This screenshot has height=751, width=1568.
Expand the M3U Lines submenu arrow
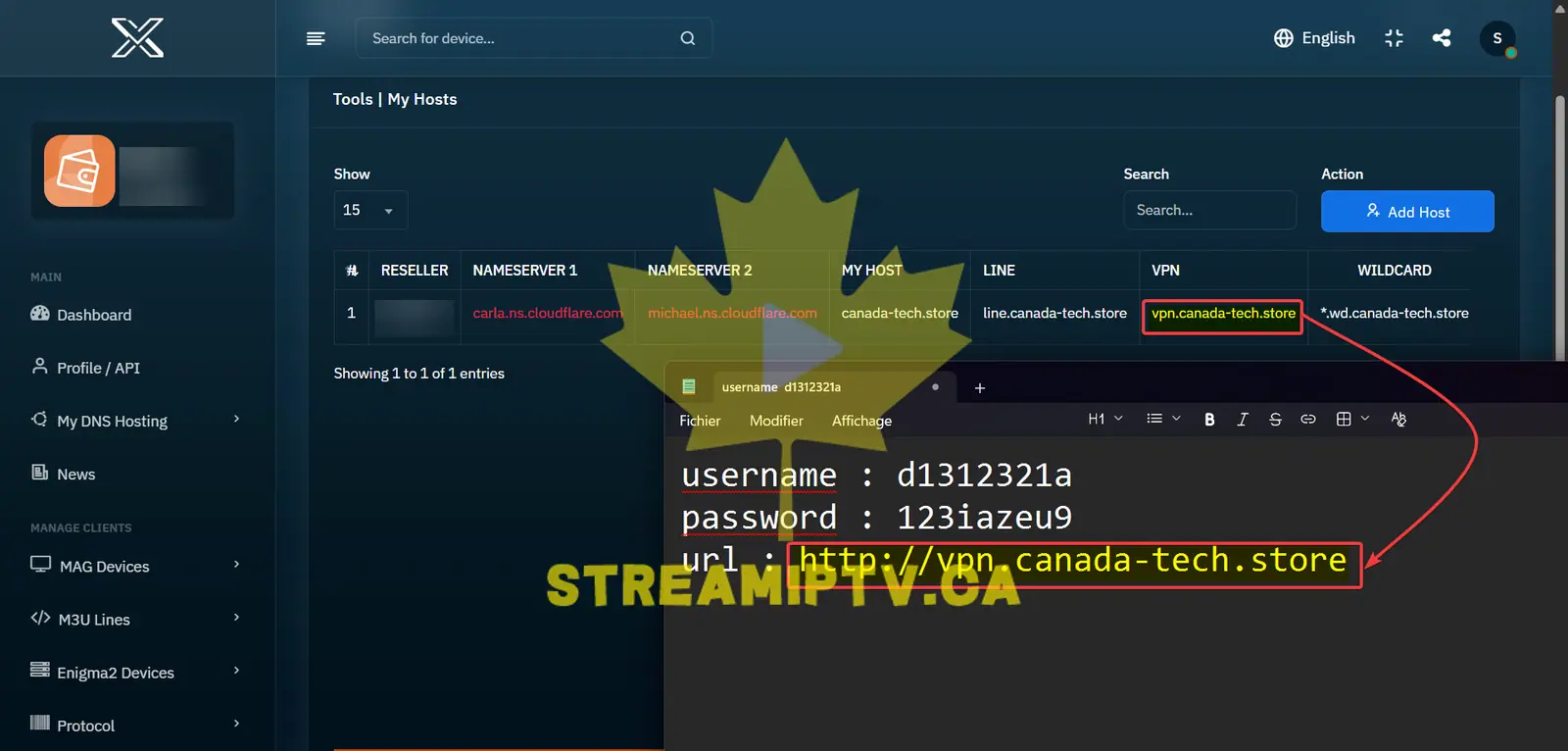(x=236, y=617)
